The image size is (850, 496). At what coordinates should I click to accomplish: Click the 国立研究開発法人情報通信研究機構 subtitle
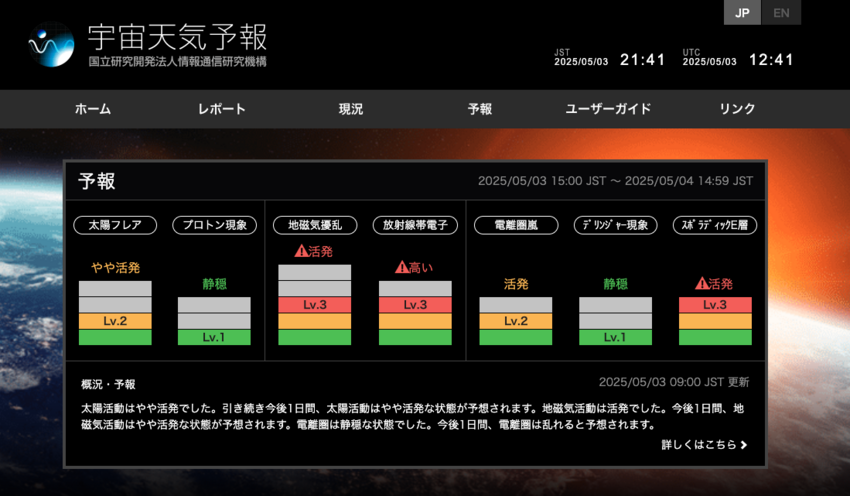178,62
